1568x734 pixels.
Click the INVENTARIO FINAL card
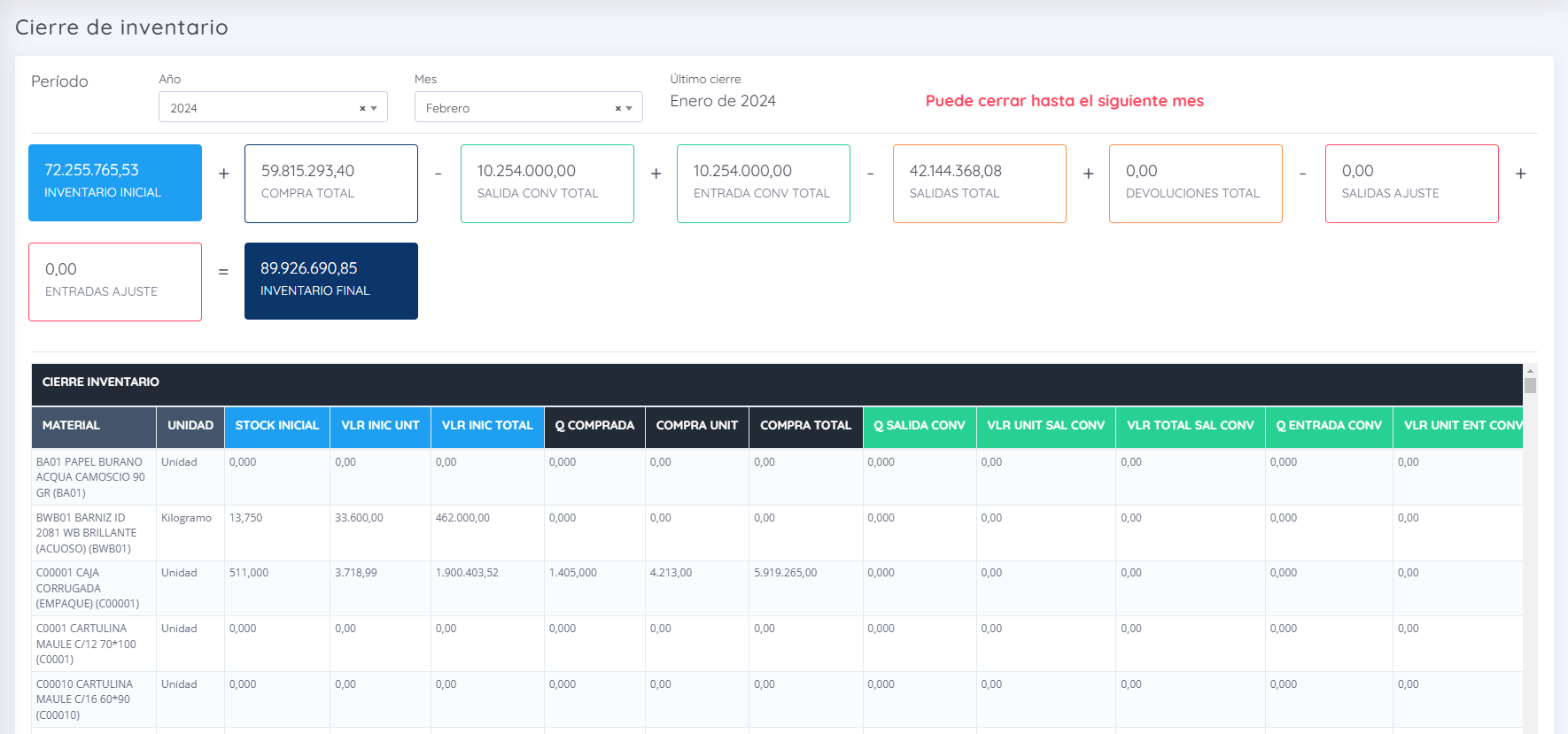331,281
